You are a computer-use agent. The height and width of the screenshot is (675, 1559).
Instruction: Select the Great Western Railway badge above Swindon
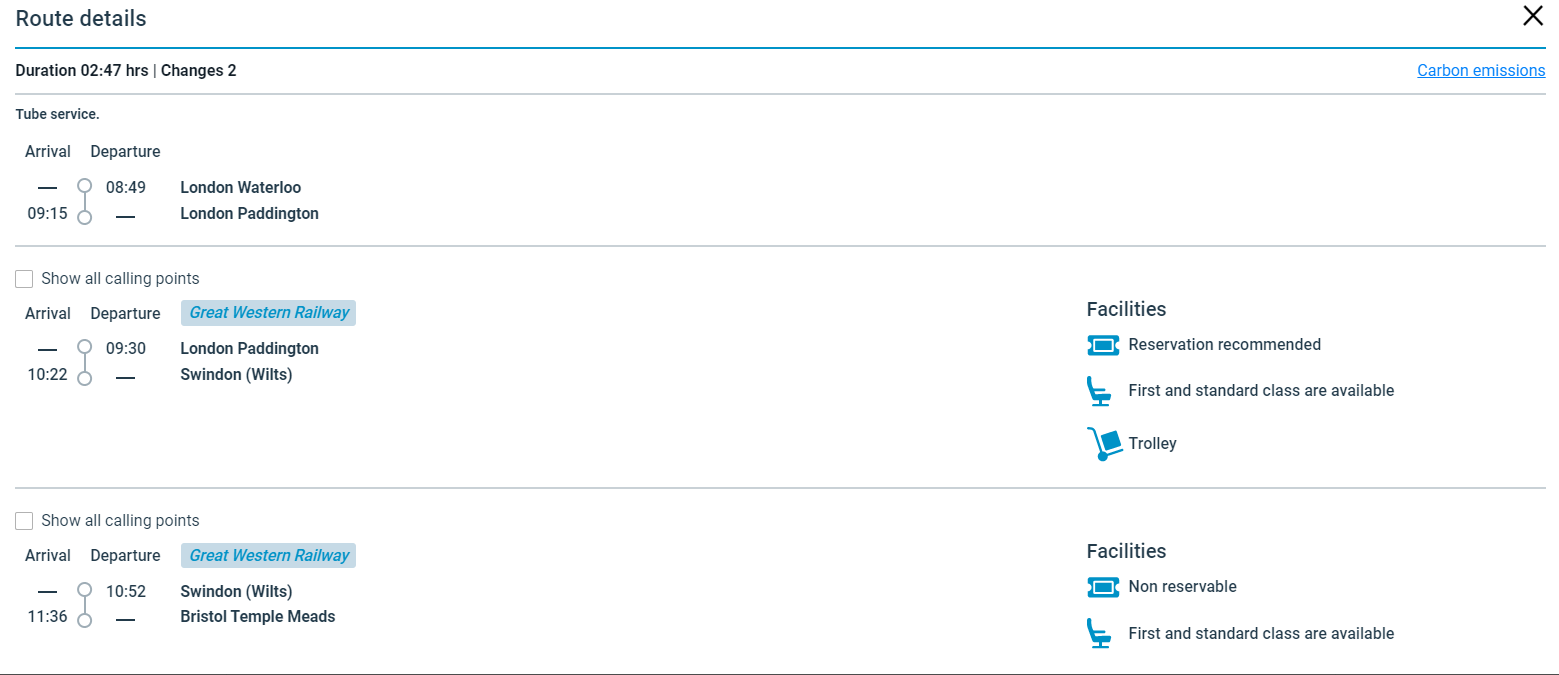(268, 556)
